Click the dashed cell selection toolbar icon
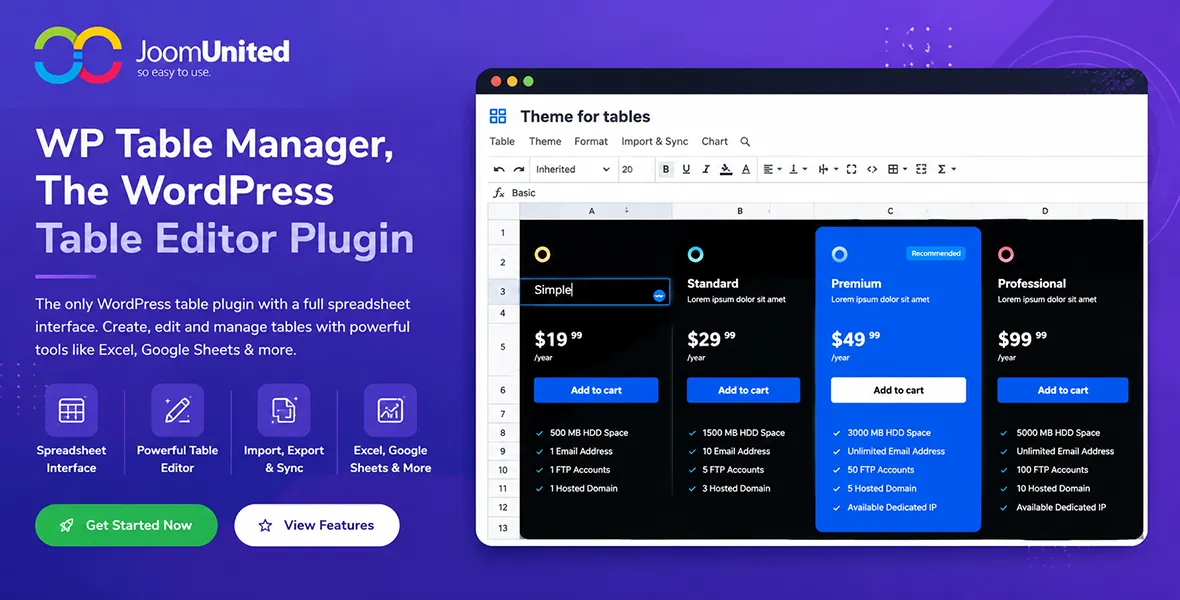This screenshot has width=1180, height=600. click(x=921, y=169)
